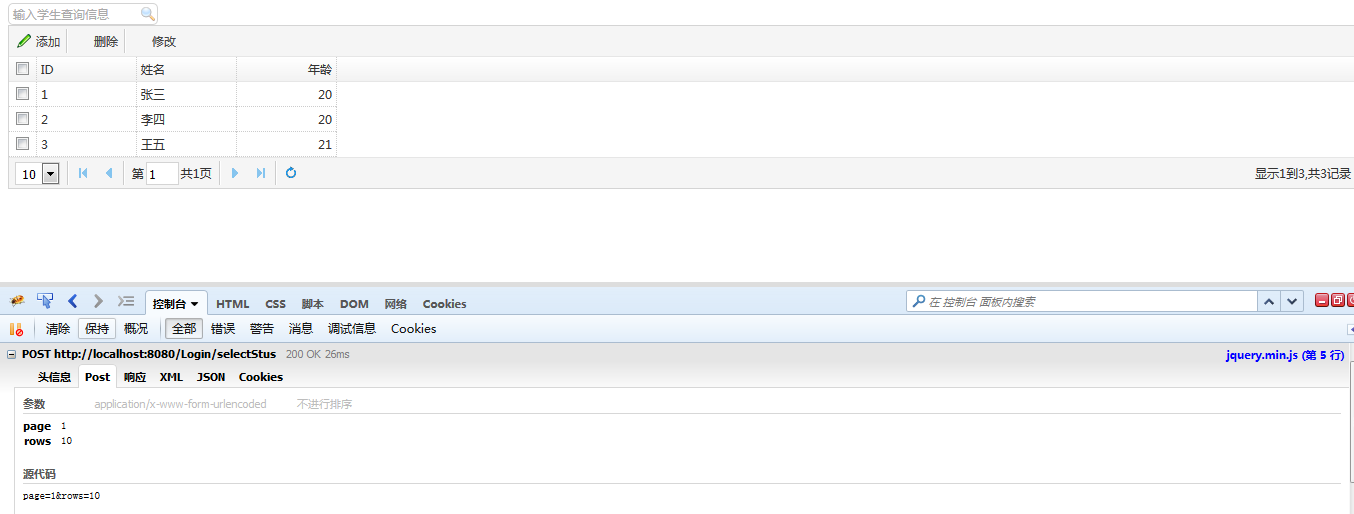Click the search magnifier icon in query box

coord(148,14)
